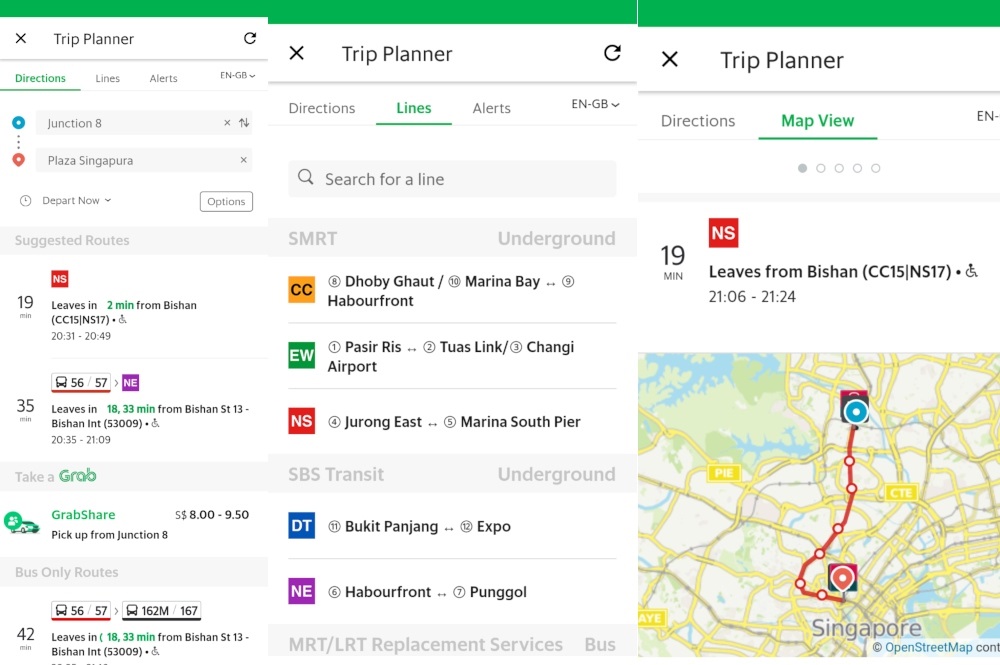This screenshot has width=1000, height=665.
Task: Open Directions tab beside Map View
Action: [x=698, y=121]
